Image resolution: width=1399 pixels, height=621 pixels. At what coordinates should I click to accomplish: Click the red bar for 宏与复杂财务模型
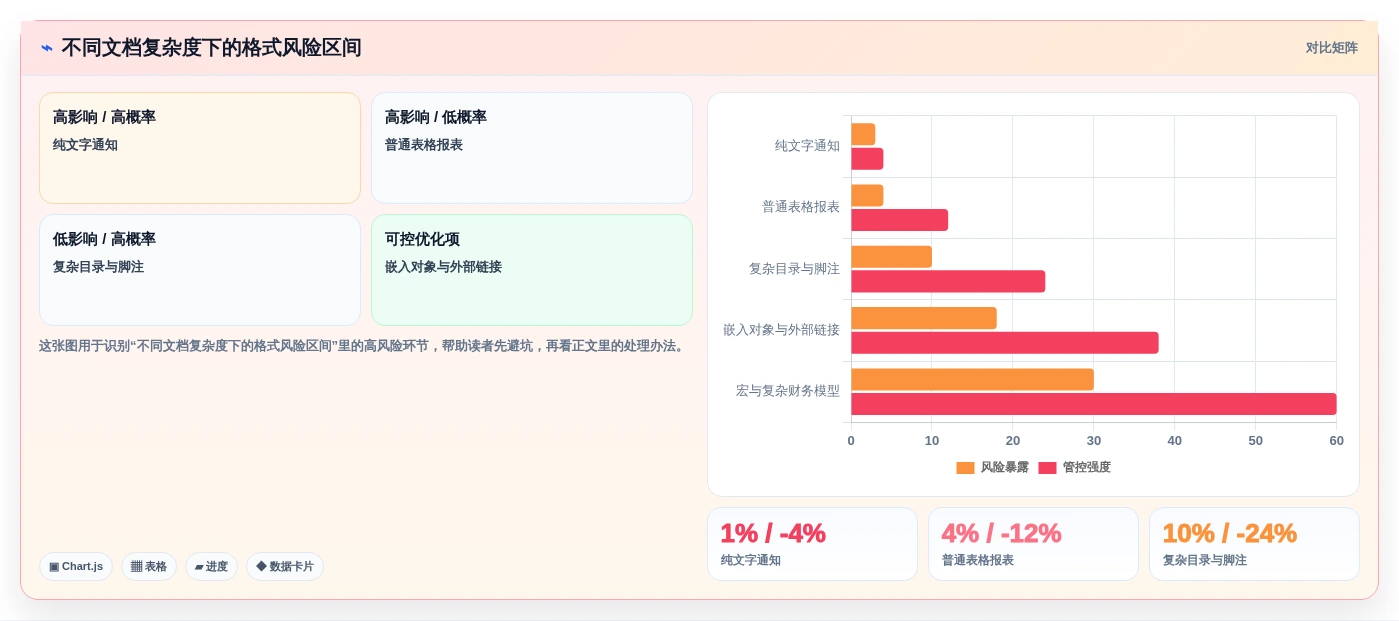[1094, 404]
